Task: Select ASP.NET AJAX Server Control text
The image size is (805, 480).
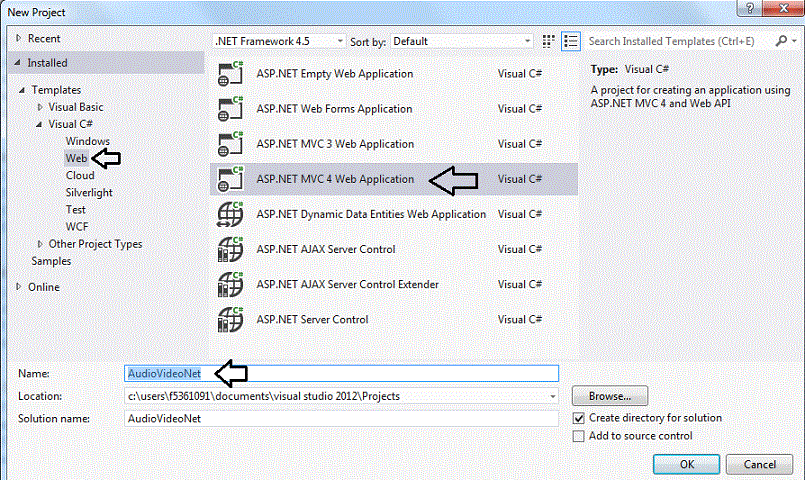Action: [x=326, y=249]
